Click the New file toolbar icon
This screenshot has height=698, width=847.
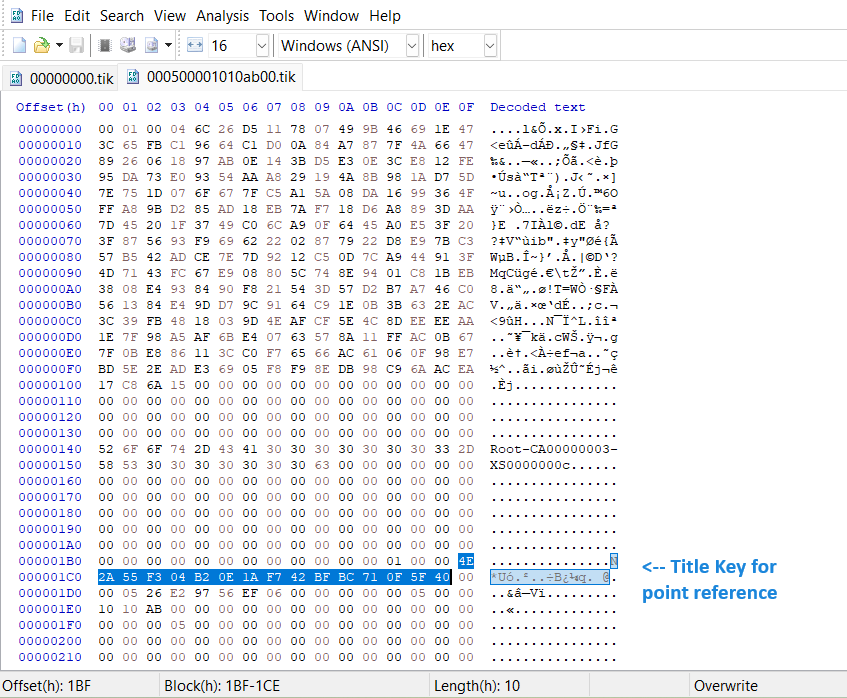tap(19, 45)
